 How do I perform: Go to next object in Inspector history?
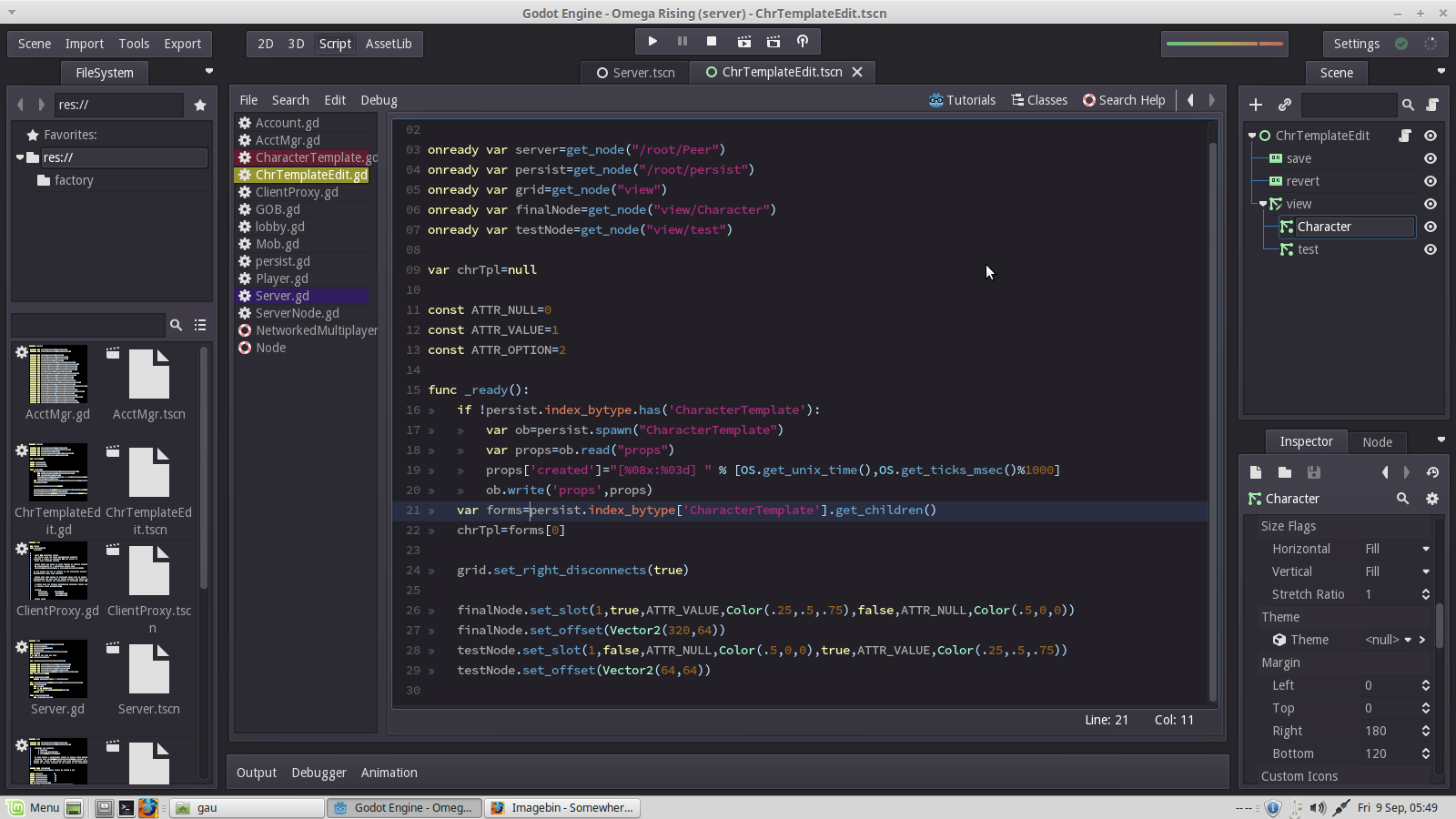(x=1407, y=472)
